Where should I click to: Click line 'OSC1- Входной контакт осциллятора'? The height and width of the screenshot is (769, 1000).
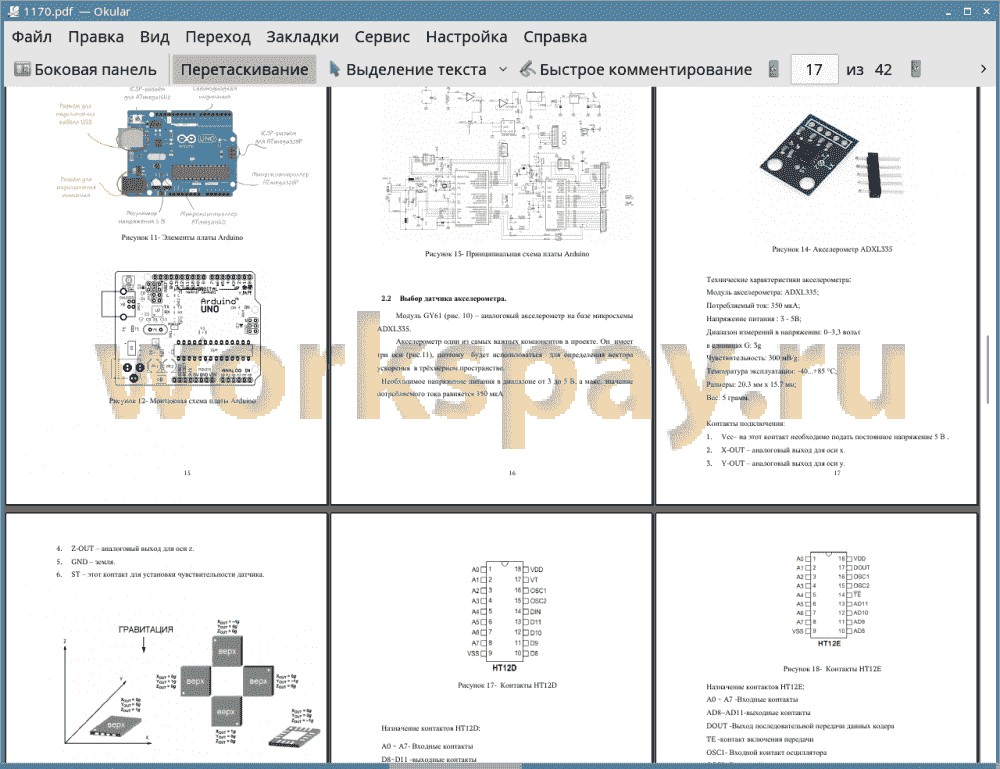click(x=766, y=753)
